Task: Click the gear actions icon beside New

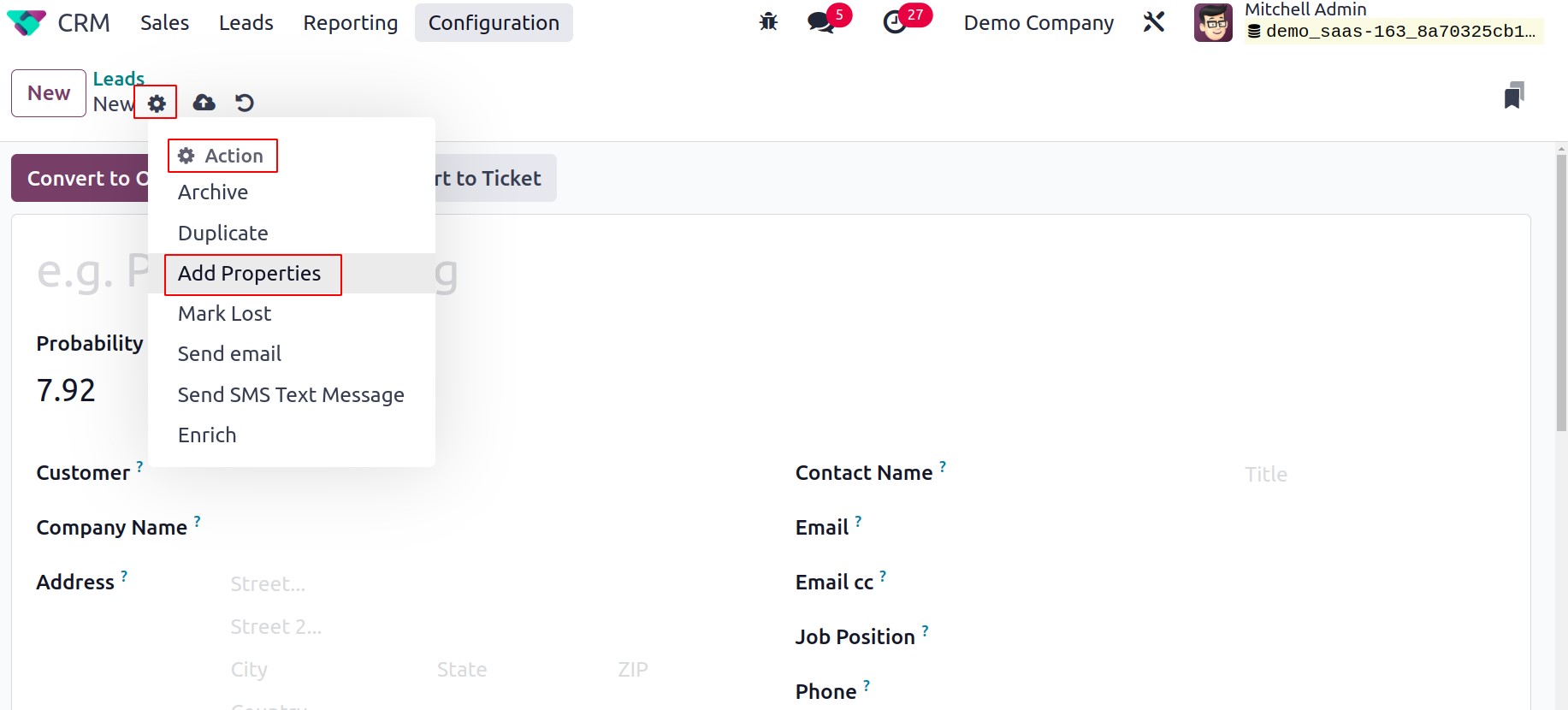Action: pyautogui.click(x=157, y=104)
